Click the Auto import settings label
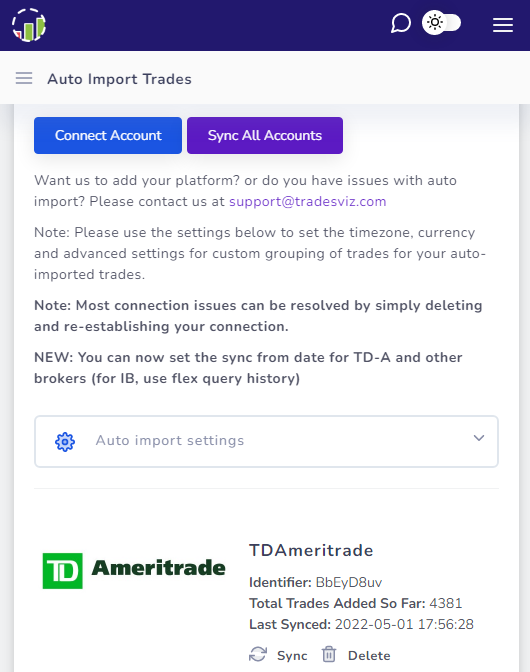 [170, 441]
